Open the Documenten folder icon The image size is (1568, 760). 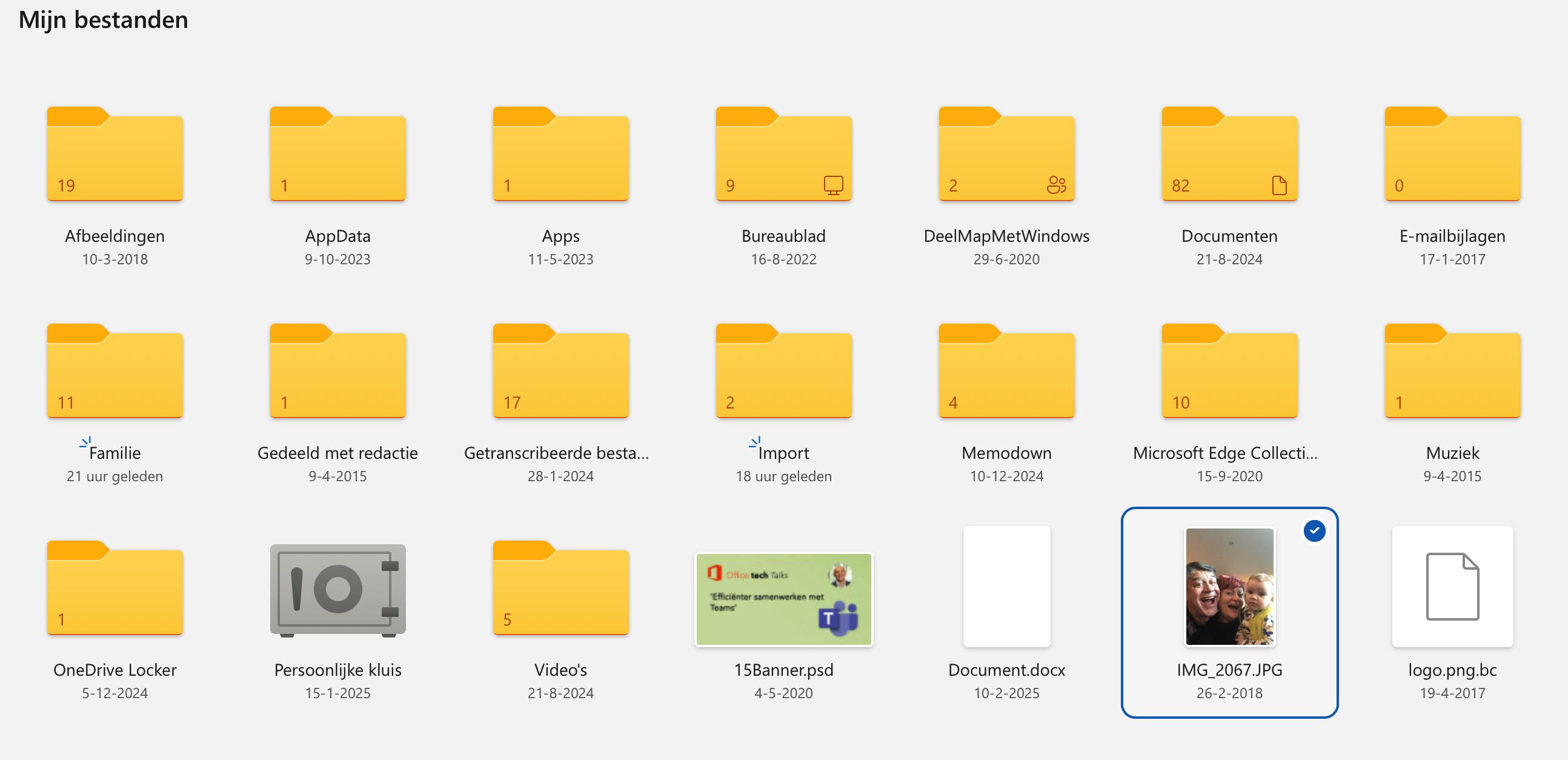(1229, 155)
